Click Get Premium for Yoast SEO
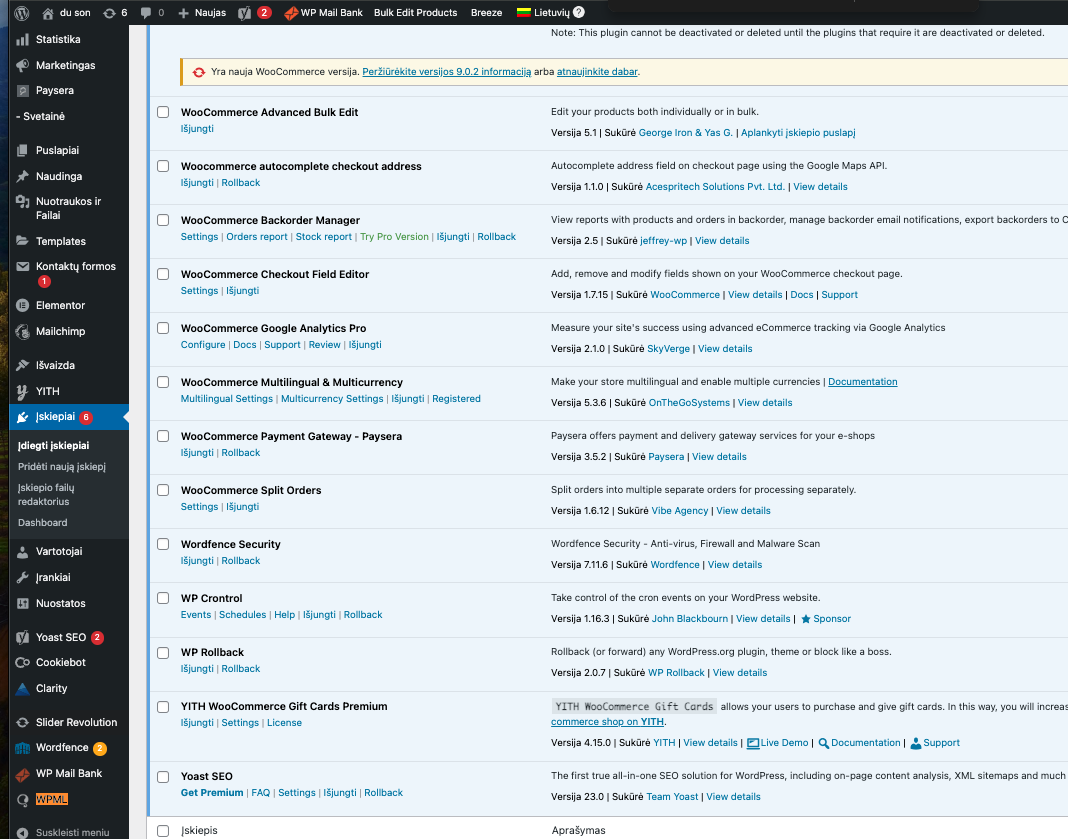 point(212,793)
